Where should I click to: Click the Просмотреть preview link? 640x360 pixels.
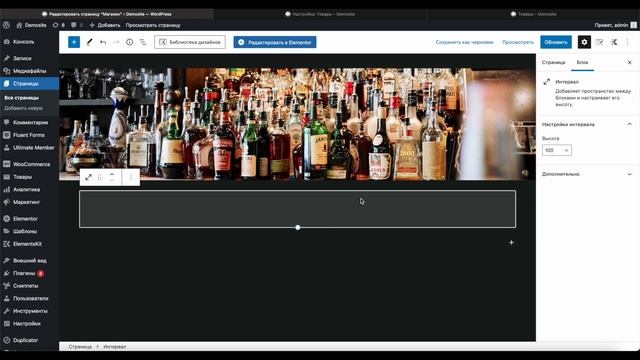(x=518, y=42)
